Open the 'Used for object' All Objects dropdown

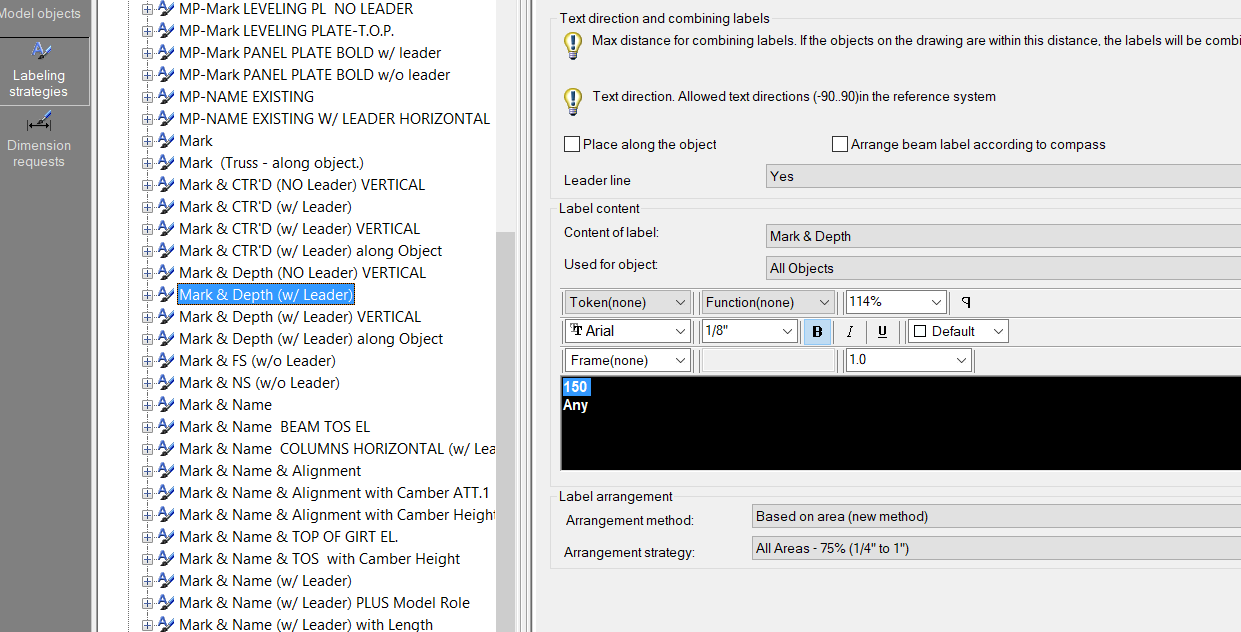1003,268
